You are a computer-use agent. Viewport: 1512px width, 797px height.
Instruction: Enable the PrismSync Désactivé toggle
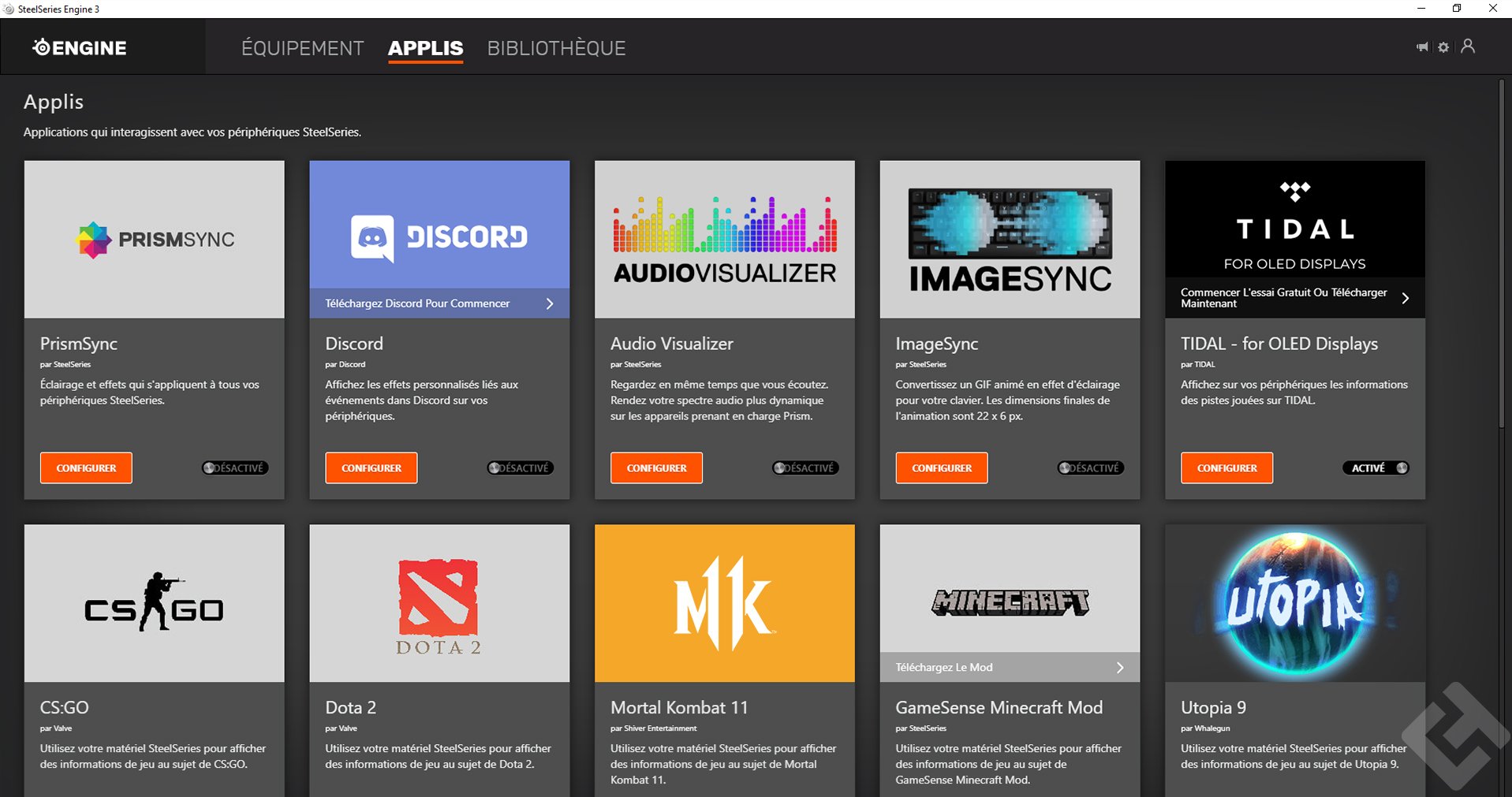tap(235, 468)
